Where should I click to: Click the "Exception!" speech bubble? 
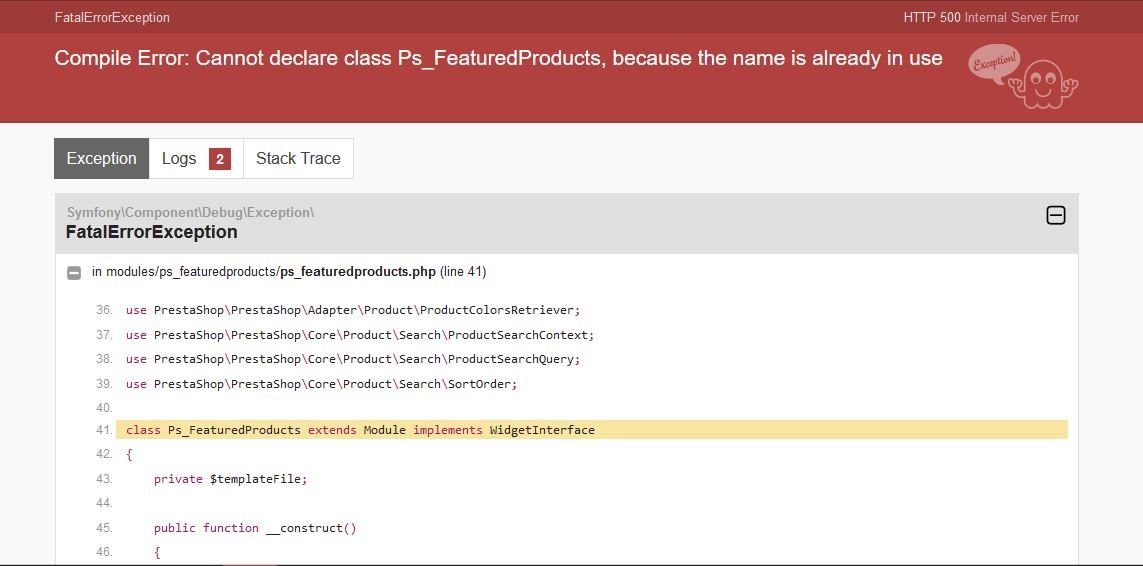coord(994,63)
